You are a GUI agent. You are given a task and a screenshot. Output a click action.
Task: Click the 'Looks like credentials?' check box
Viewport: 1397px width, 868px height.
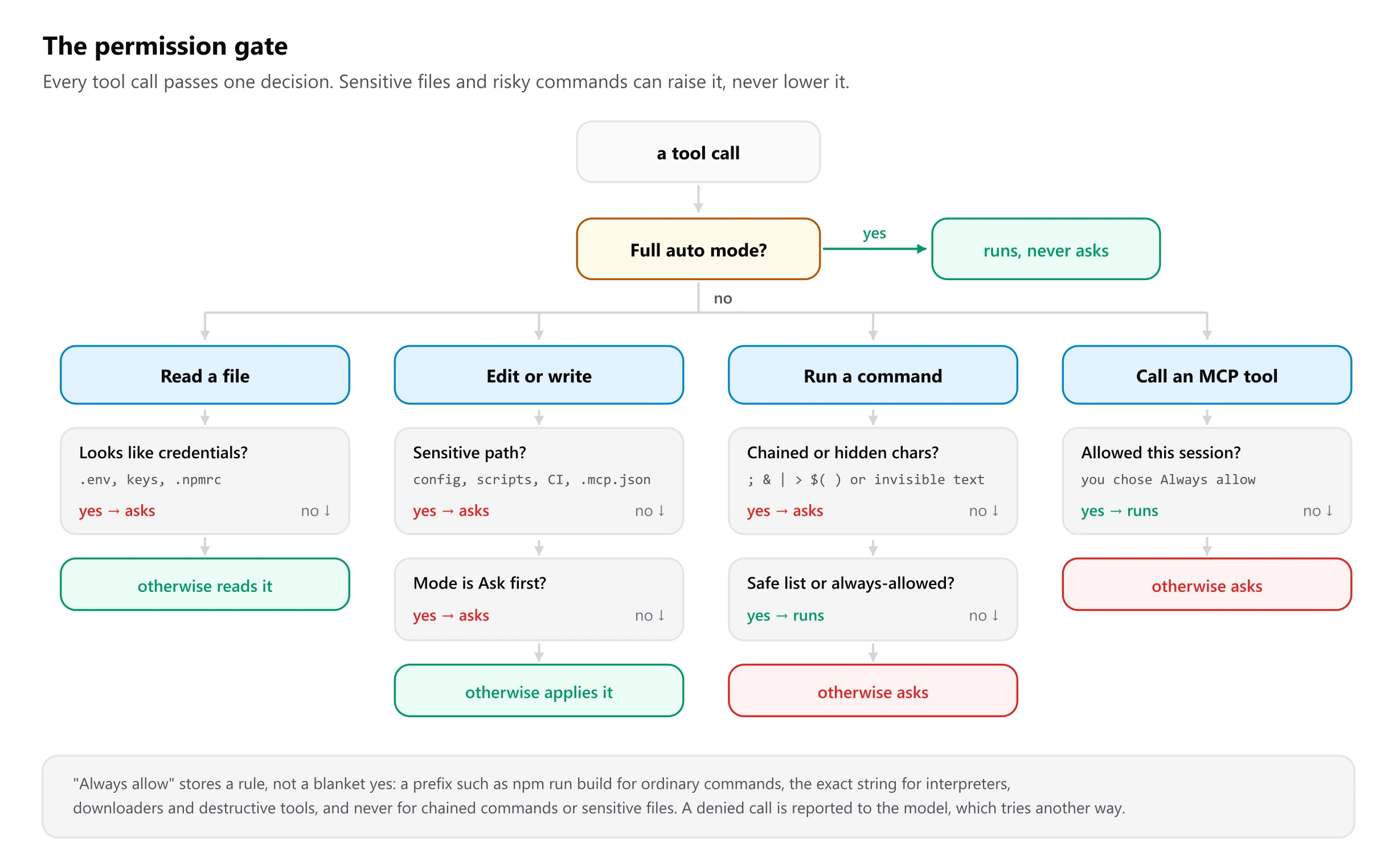(x=205, y=481)
